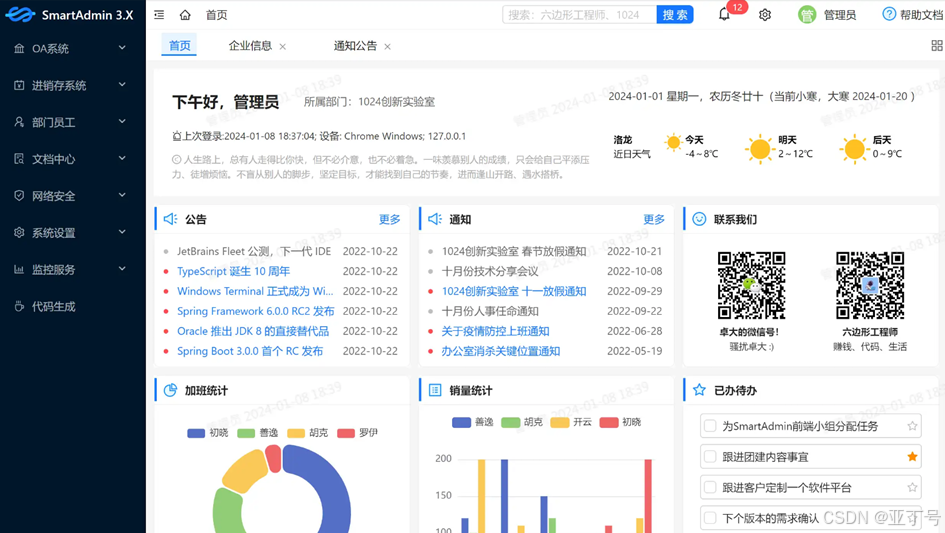The width and height of the screenshot is (945, 533).
Task: Click the 首页 breadcrumb text
Action: tap(216, 15)
